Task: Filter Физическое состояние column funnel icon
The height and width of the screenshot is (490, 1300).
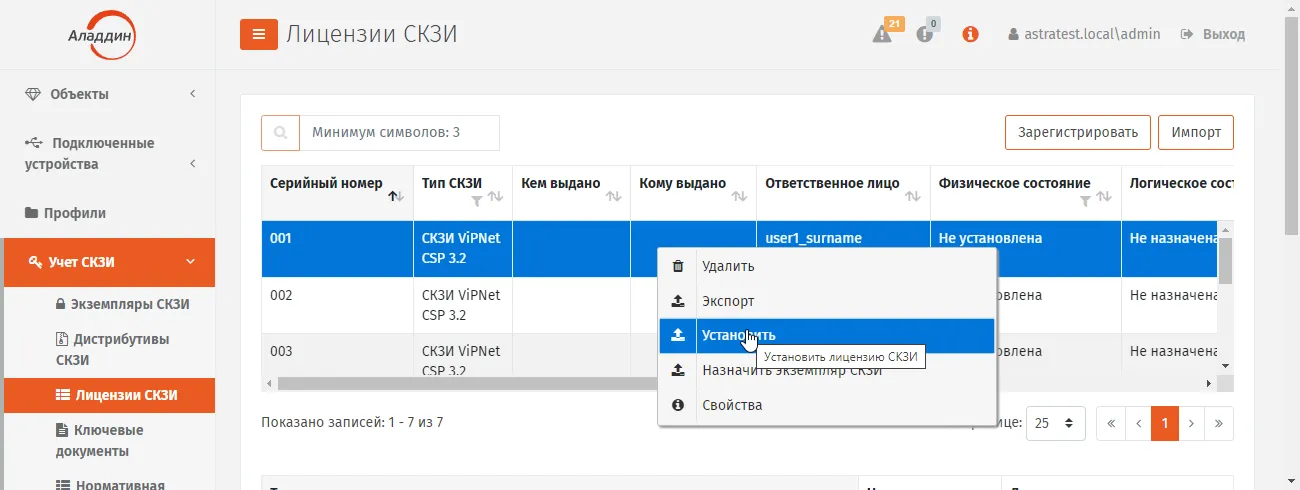Action: 1085,201
